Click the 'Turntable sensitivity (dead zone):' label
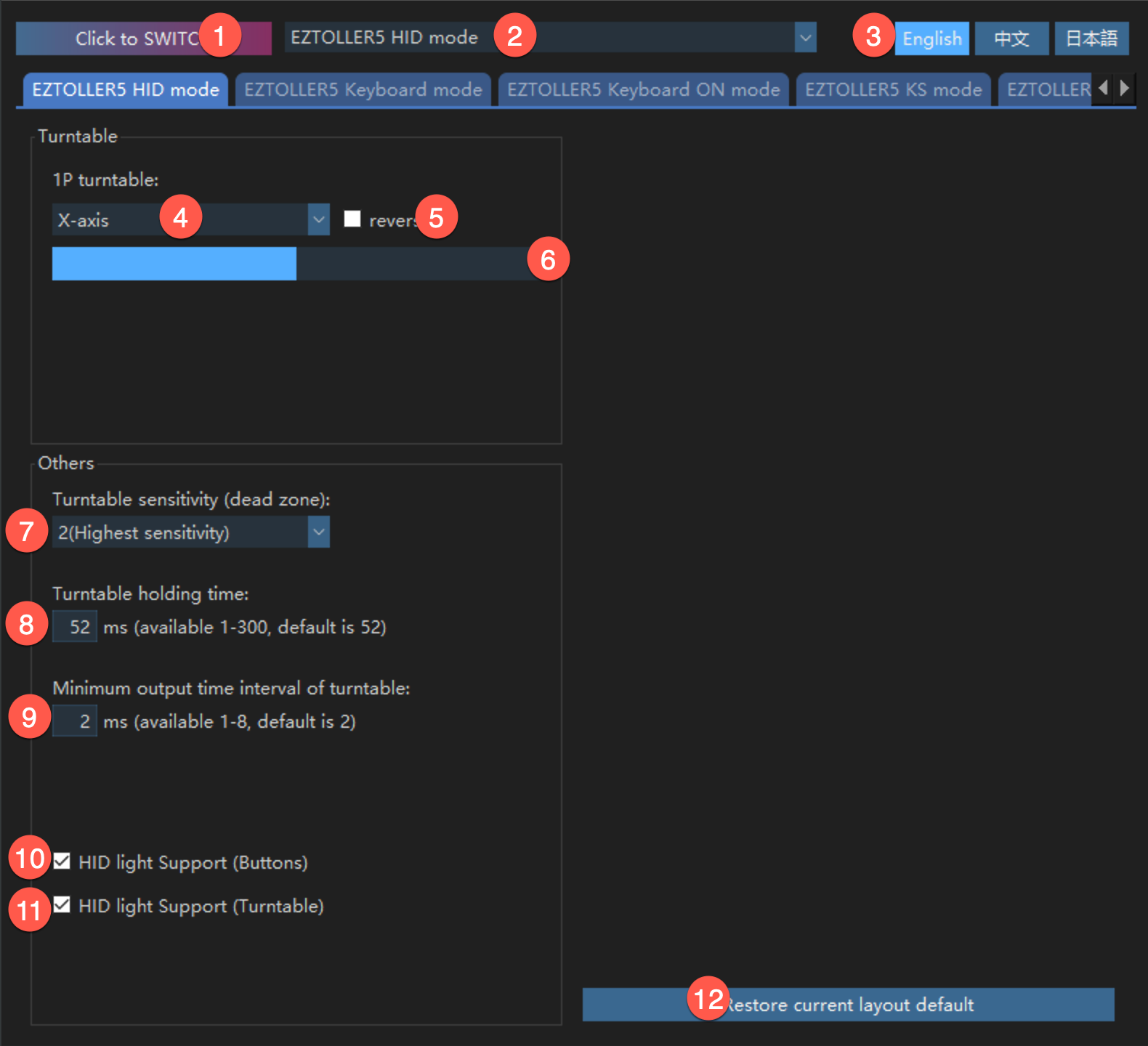Image resolution: width=1148 pixels, height=1046 pixels. 191,500
